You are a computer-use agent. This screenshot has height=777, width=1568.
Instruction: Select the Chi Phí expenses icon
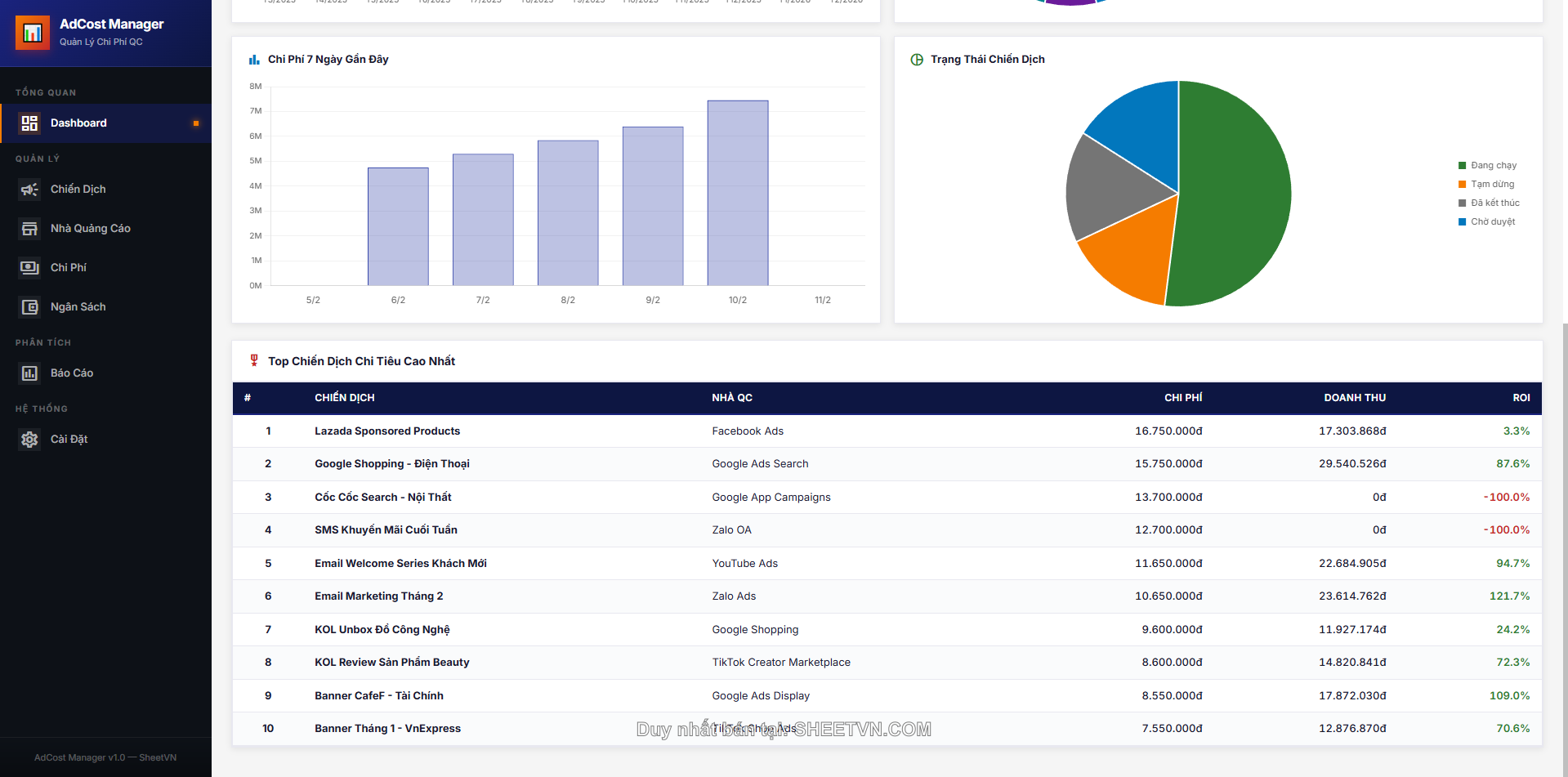tap(29, 267)
